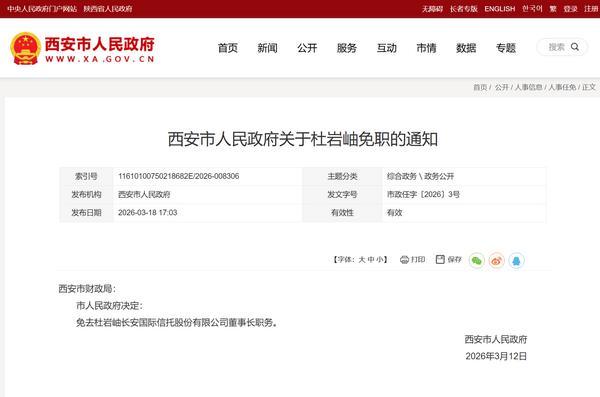600x397 pixels.
Task: Click the save icon next to 保存
Action: tap(440, 260)
